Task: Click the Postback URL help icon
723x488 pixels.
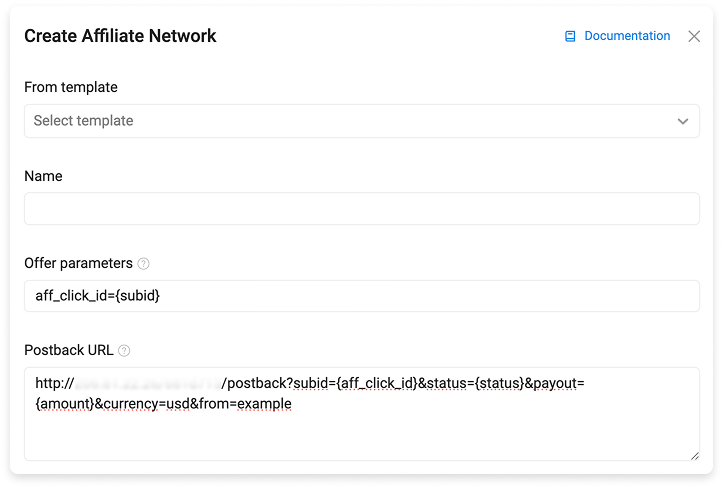Action: click(124, 351)
